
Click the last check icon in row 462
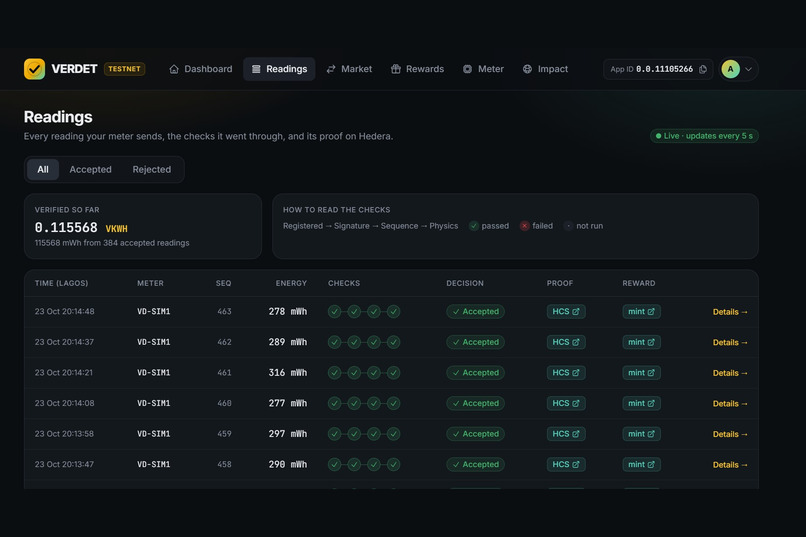coord(394,342)
